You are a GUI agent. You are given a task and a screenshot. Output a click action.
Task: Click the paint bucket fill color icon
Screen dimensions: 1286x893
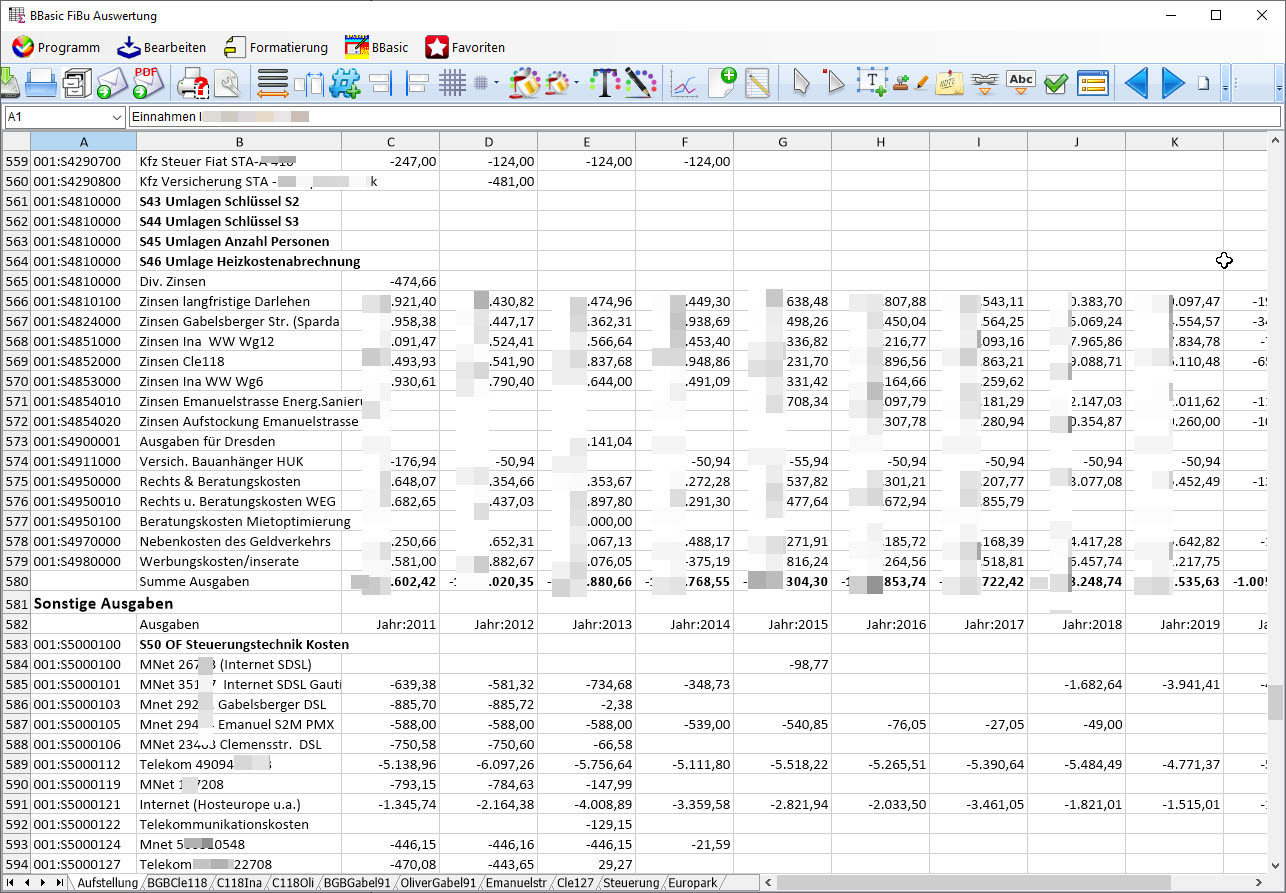524,84
